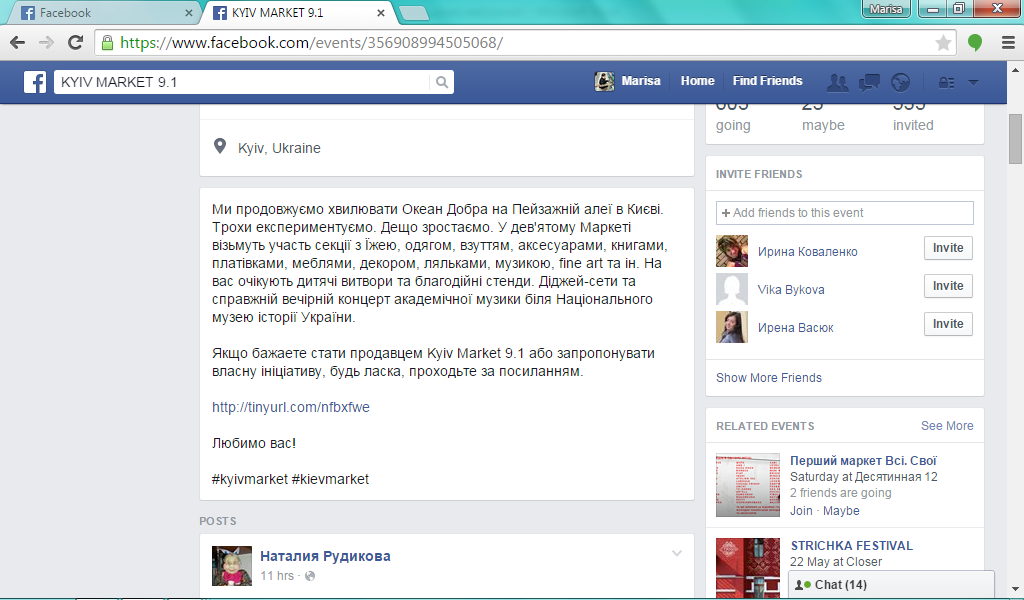Viewport: 1024px width, 600px height.
Task: Click the Kyiv, Ukraine location
Action: point(279,148)
